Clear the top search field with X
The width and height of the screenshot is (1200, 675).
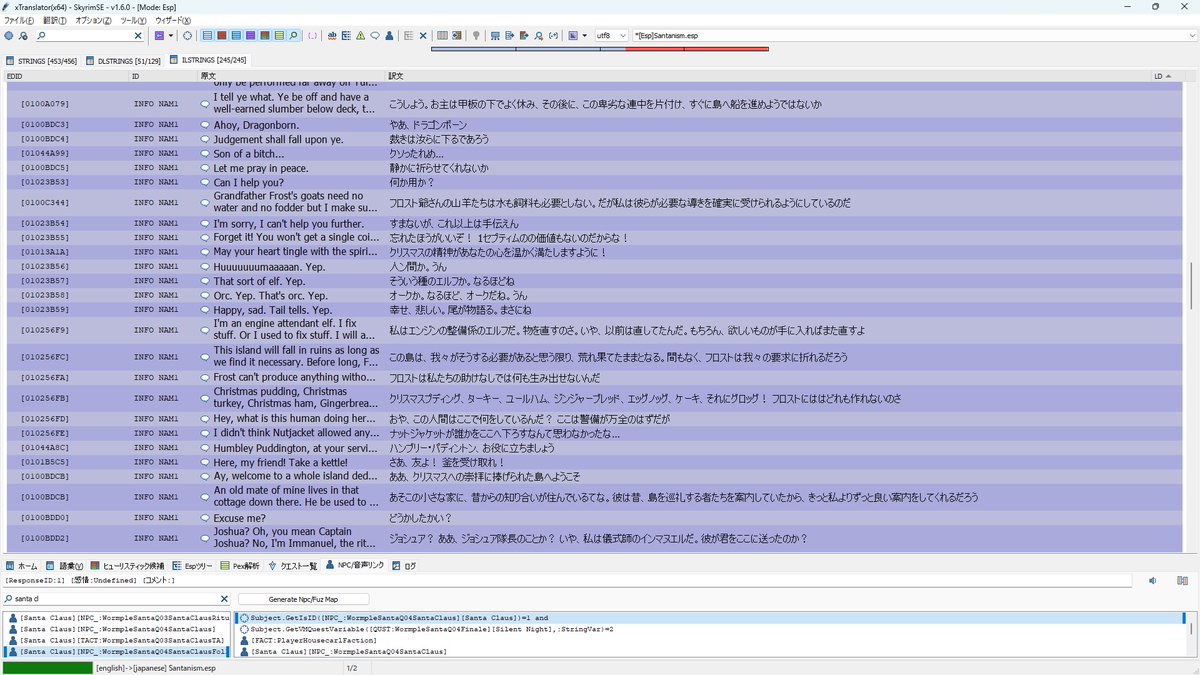138,35
